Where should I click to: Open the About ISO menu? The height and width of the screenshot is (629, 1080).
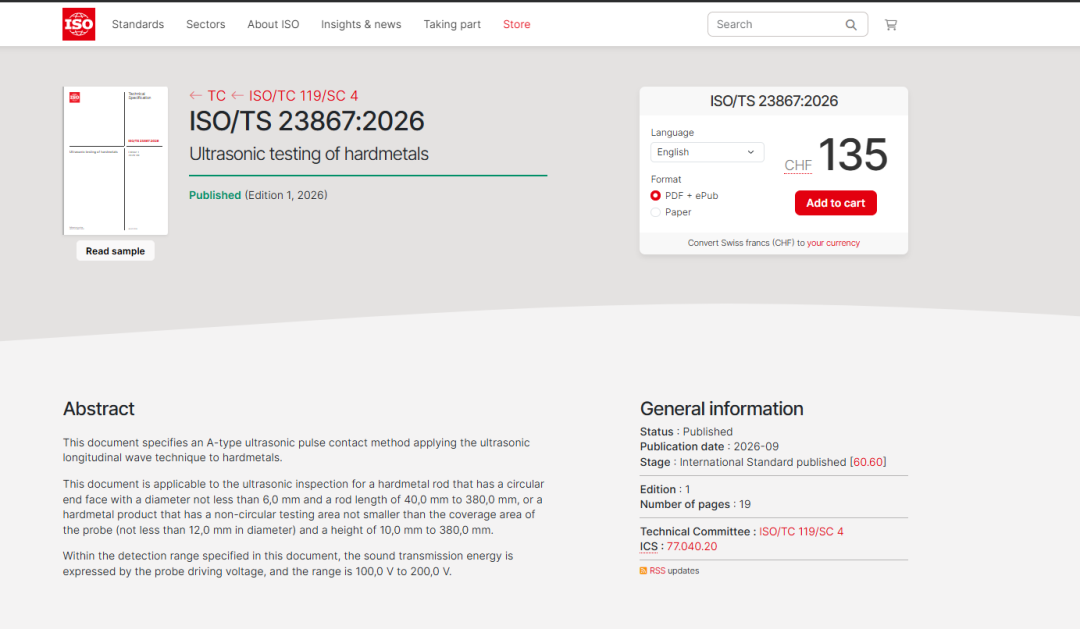273,24
